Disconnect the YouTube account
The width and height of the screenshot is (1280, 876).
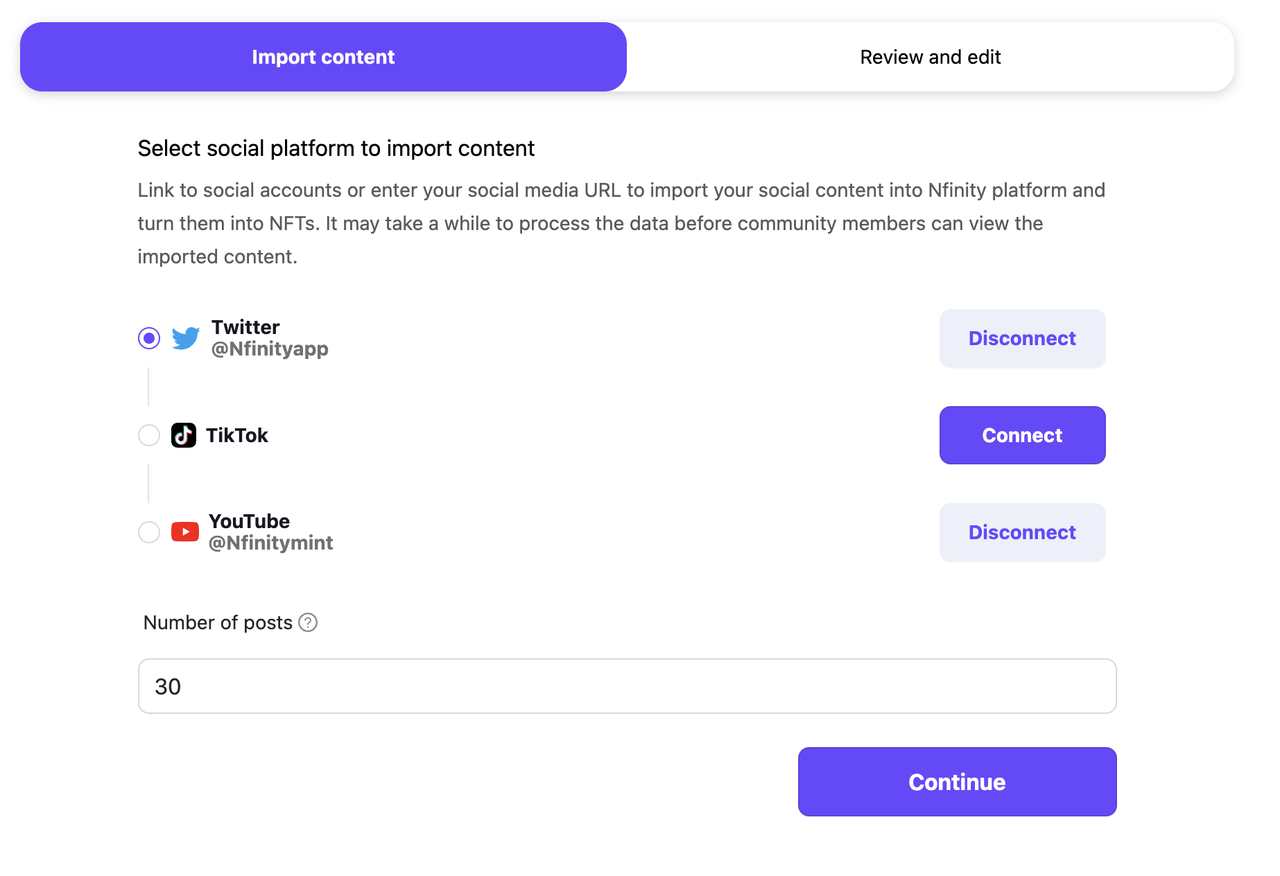click(1022, 532)
